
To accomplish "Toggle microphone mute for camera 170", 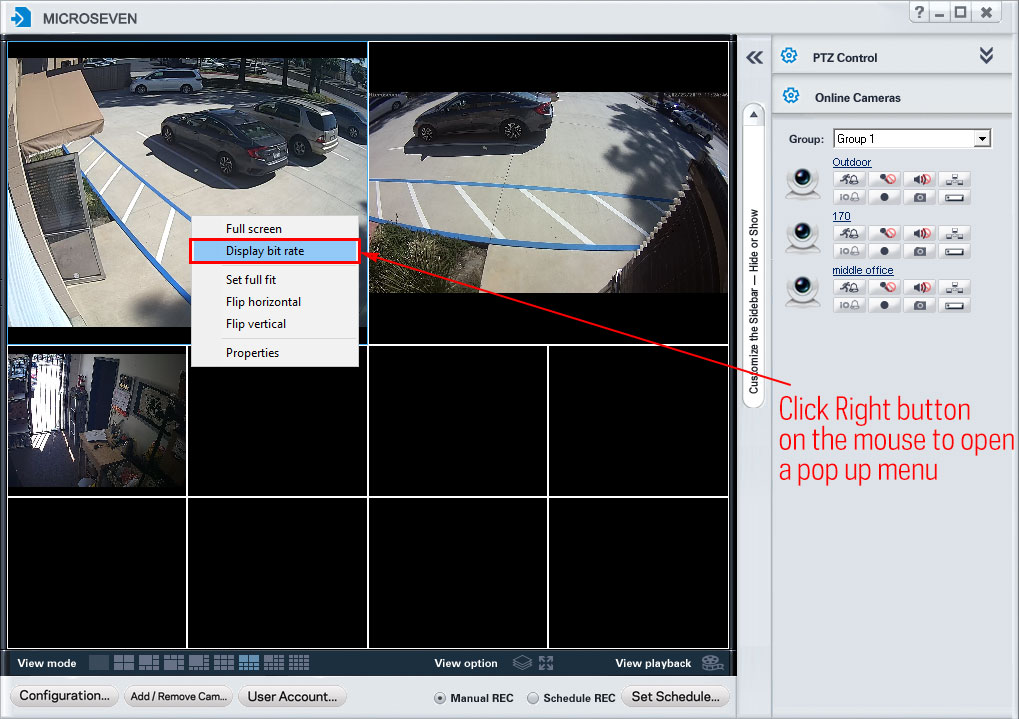I will point(884,233).
